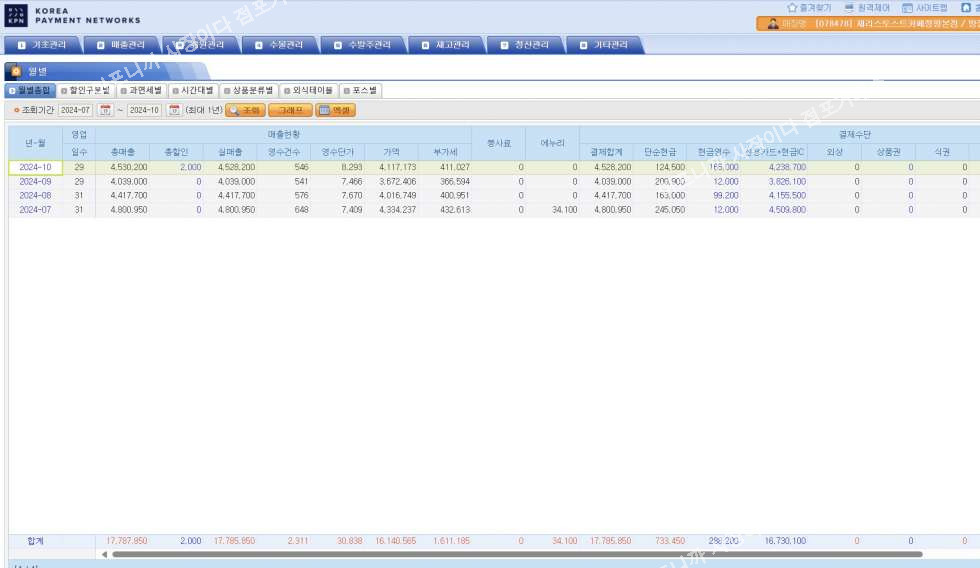Click the home icon at top right

pos(966,7)
